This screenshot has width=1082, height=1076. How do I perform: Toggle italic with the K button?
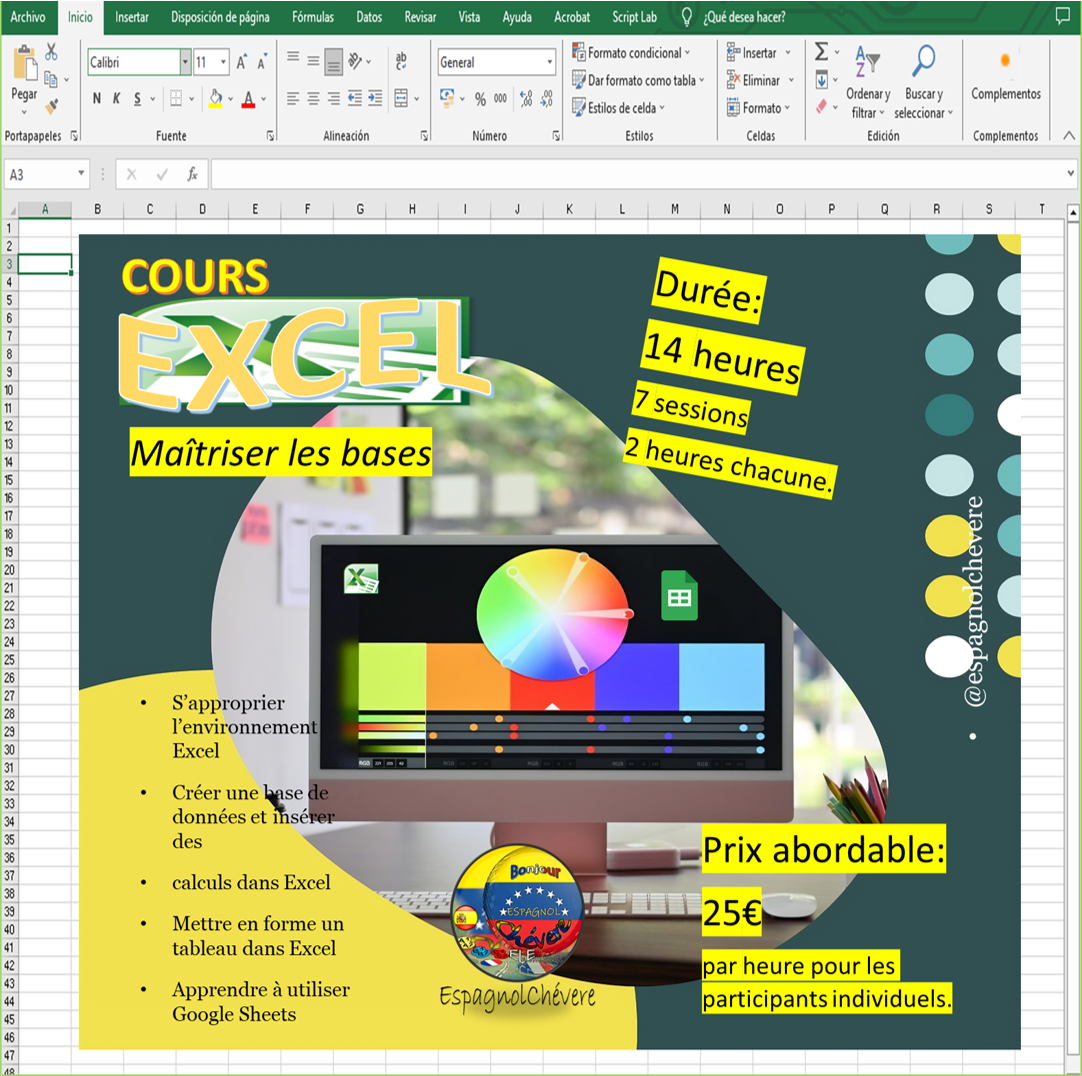117,99
